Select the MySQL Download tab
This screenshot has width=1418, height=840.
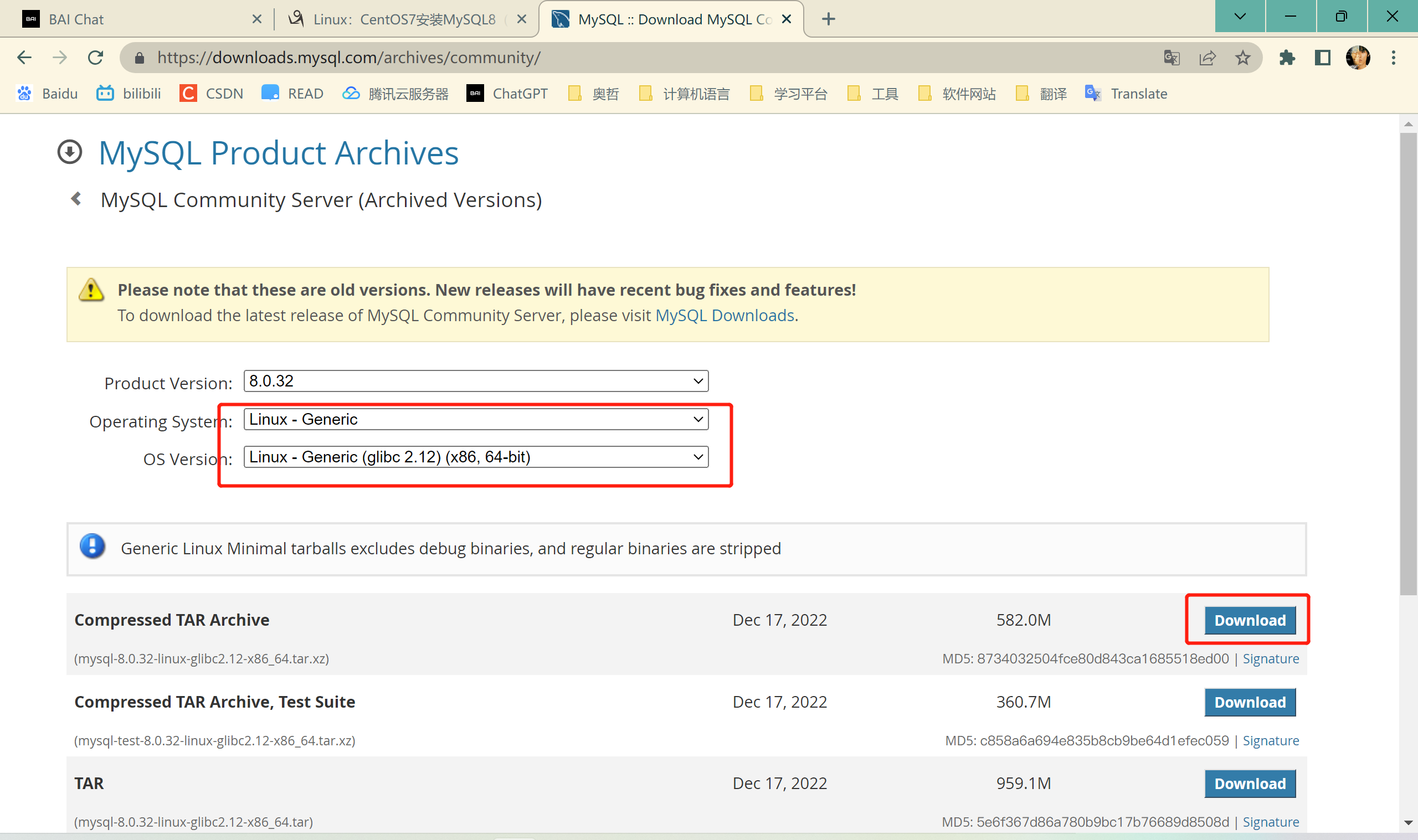[x=671, y=19]
